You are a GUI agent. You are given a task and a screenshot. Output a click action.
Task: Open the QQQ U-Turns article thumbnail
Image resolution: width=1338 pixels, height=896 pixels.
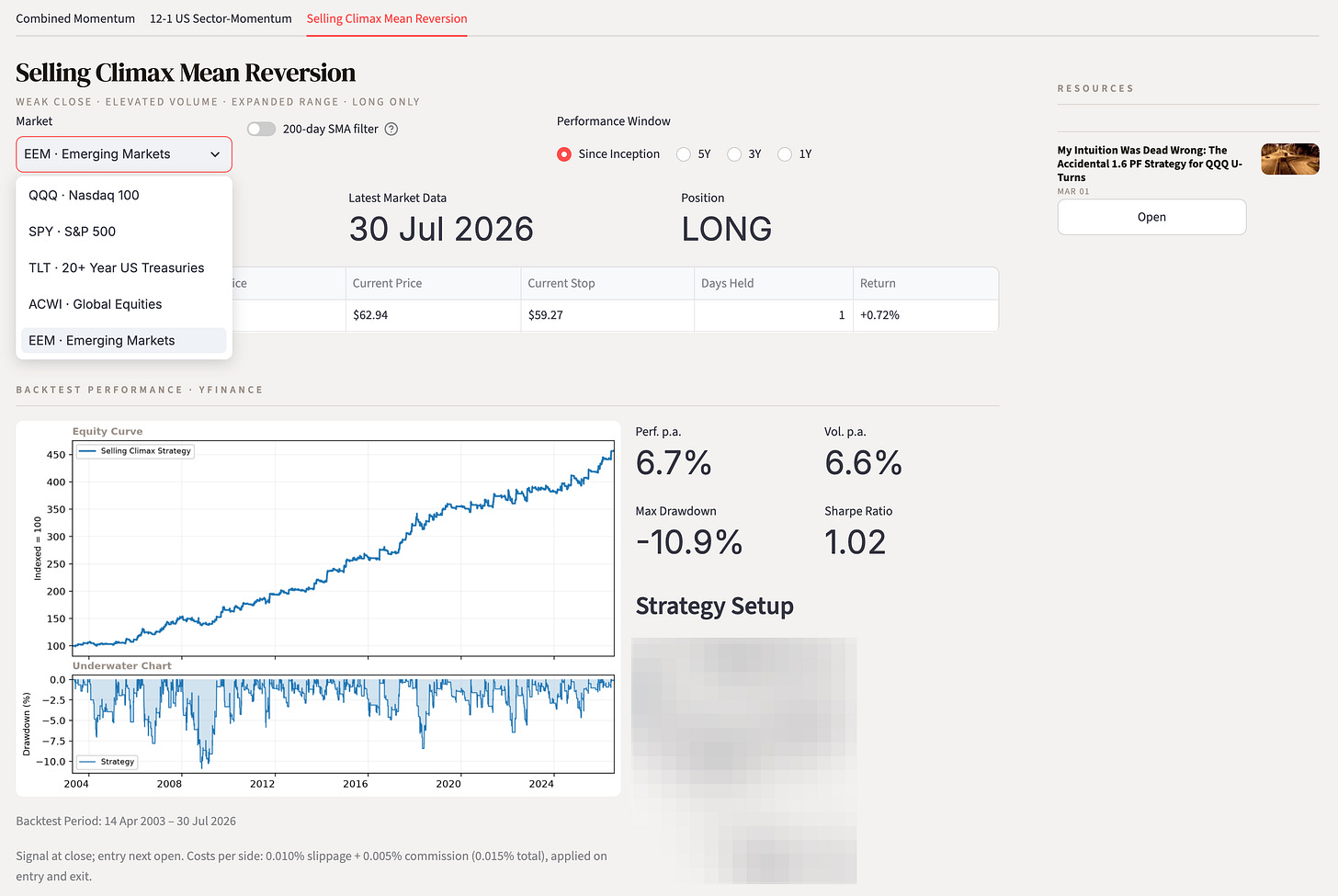click(1290, 159)
